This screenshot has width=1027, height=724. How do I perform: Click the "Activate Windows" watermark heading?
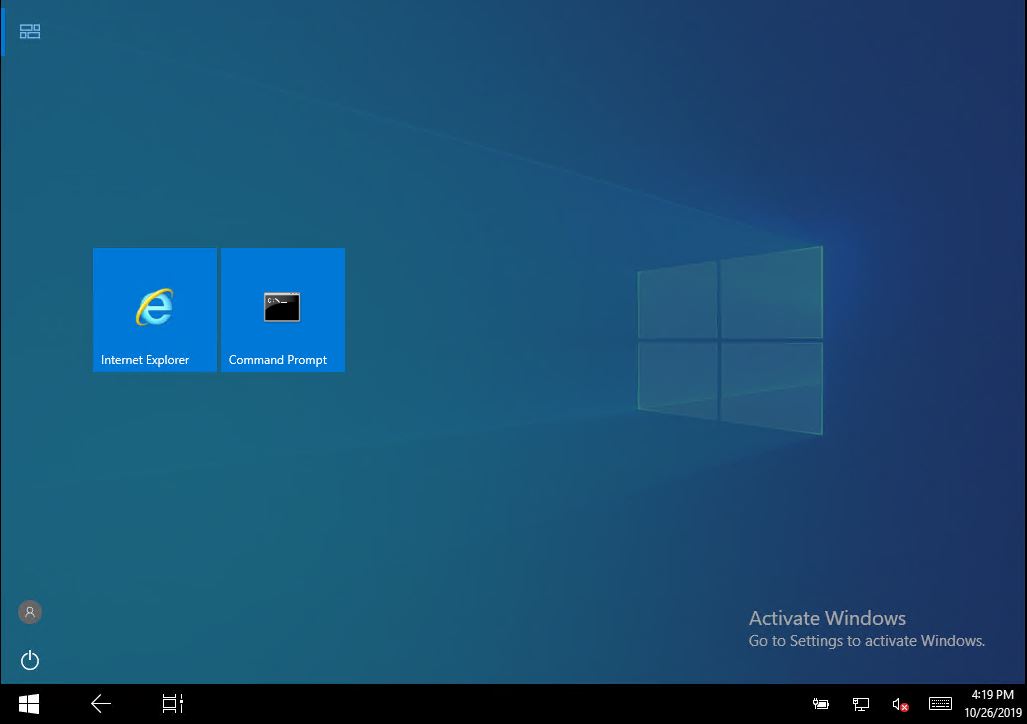[x=827, y=618]
